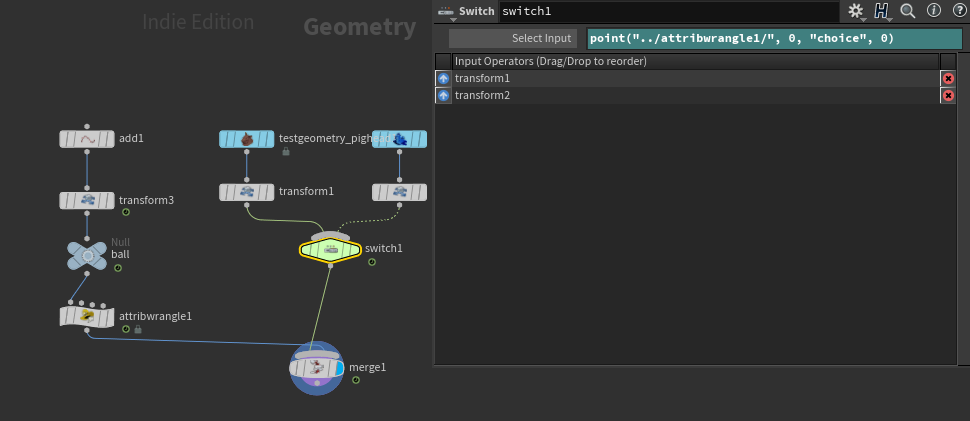The height and width of the screenshot is (421, 970).
Task: Click green badge under switch1 label
Action: [x=372, y=262]
